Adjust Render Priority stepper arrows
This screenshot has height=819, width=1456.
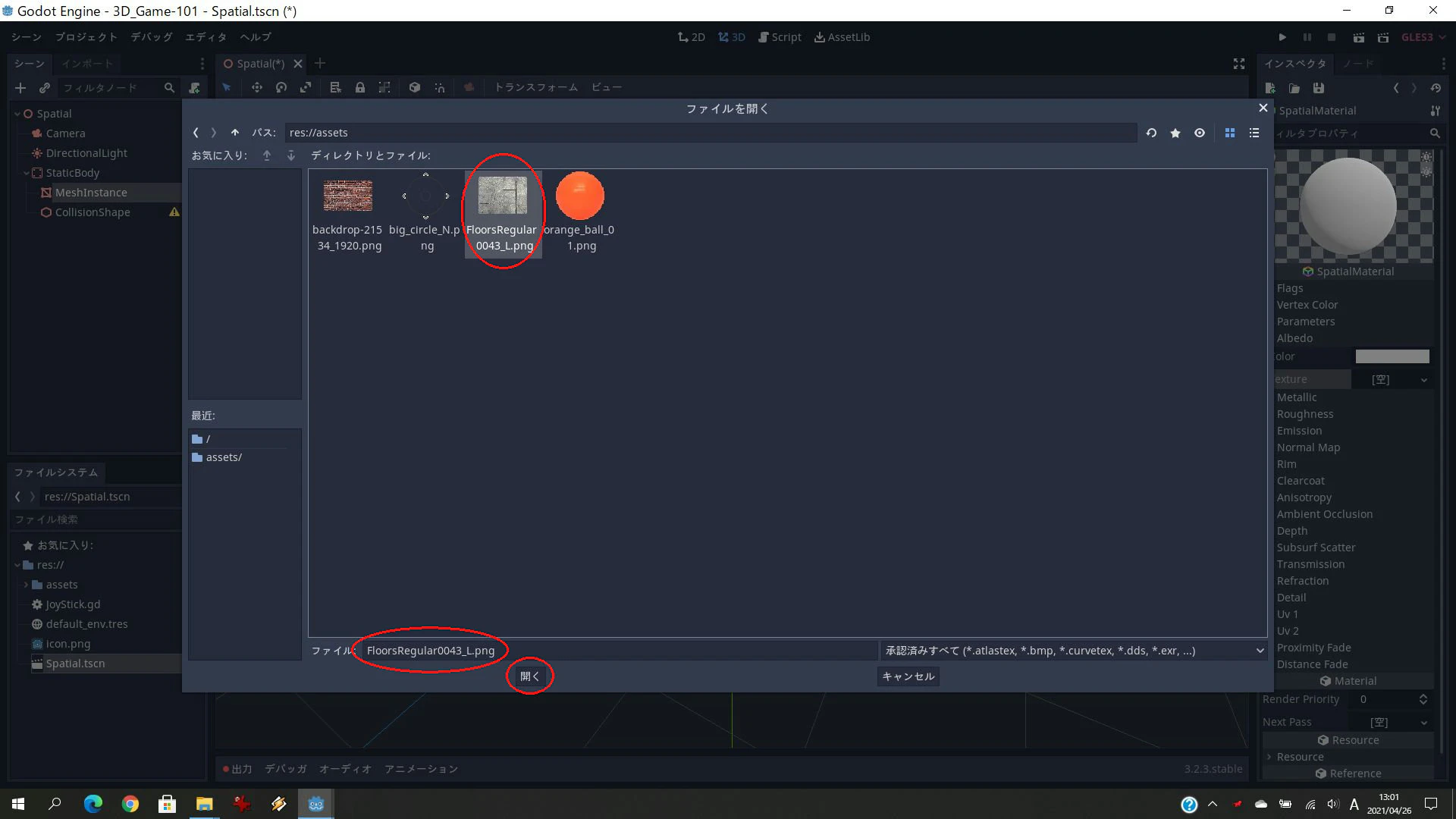pyautogui.click(x=1423, y=699)
